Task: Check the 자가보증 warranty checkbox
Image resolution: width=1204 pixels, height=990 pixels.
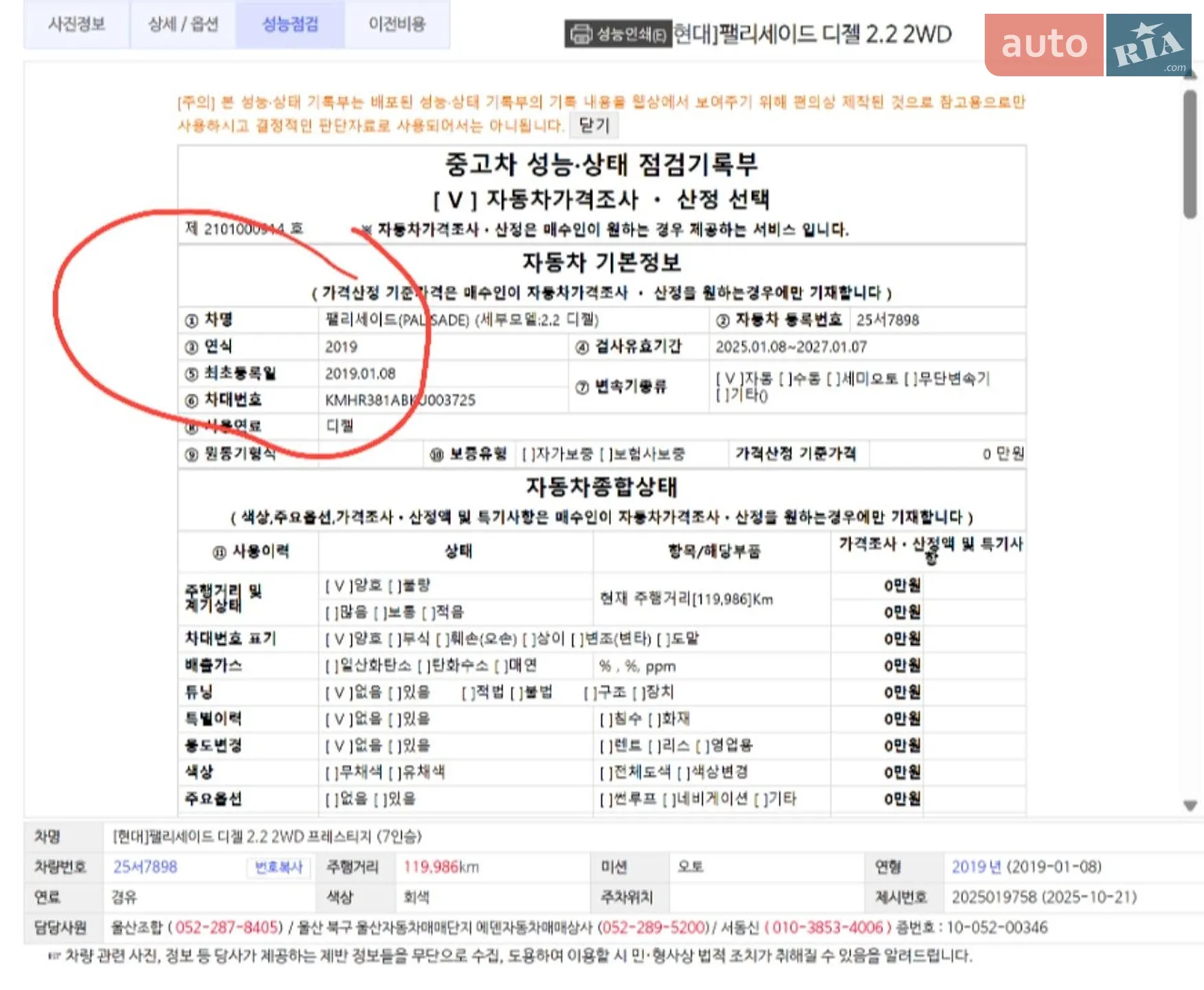Action: [x=528, y=454]
